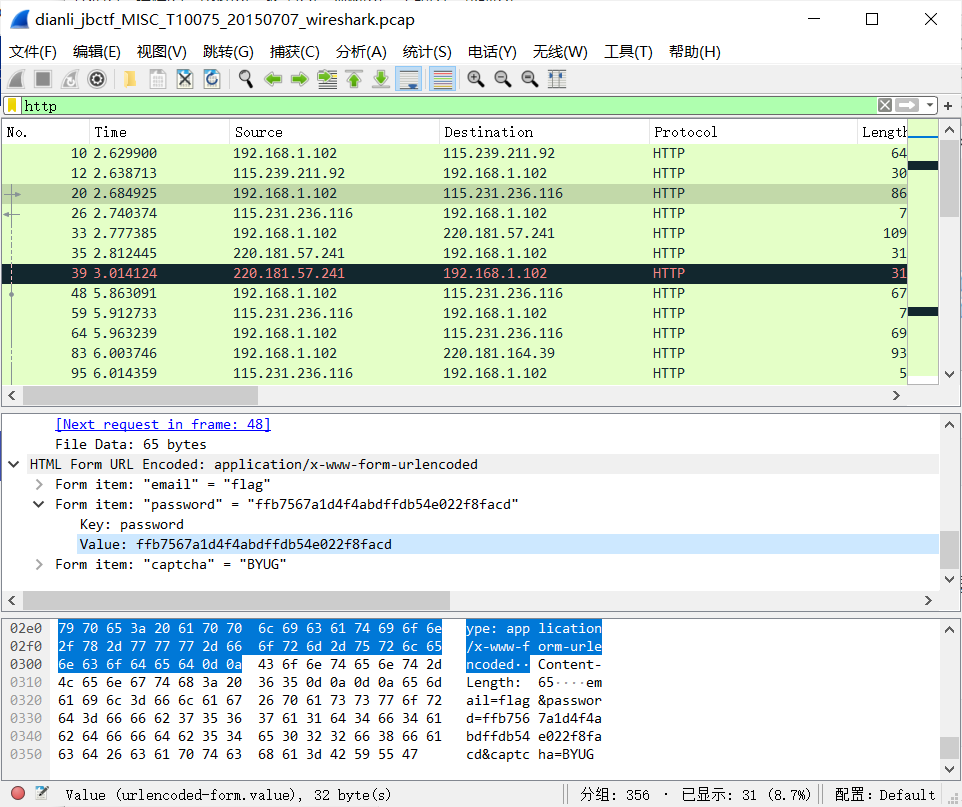This screenshot has height=807, width=962.
Task: Go to the first packet
Action: tap(353, 79)
